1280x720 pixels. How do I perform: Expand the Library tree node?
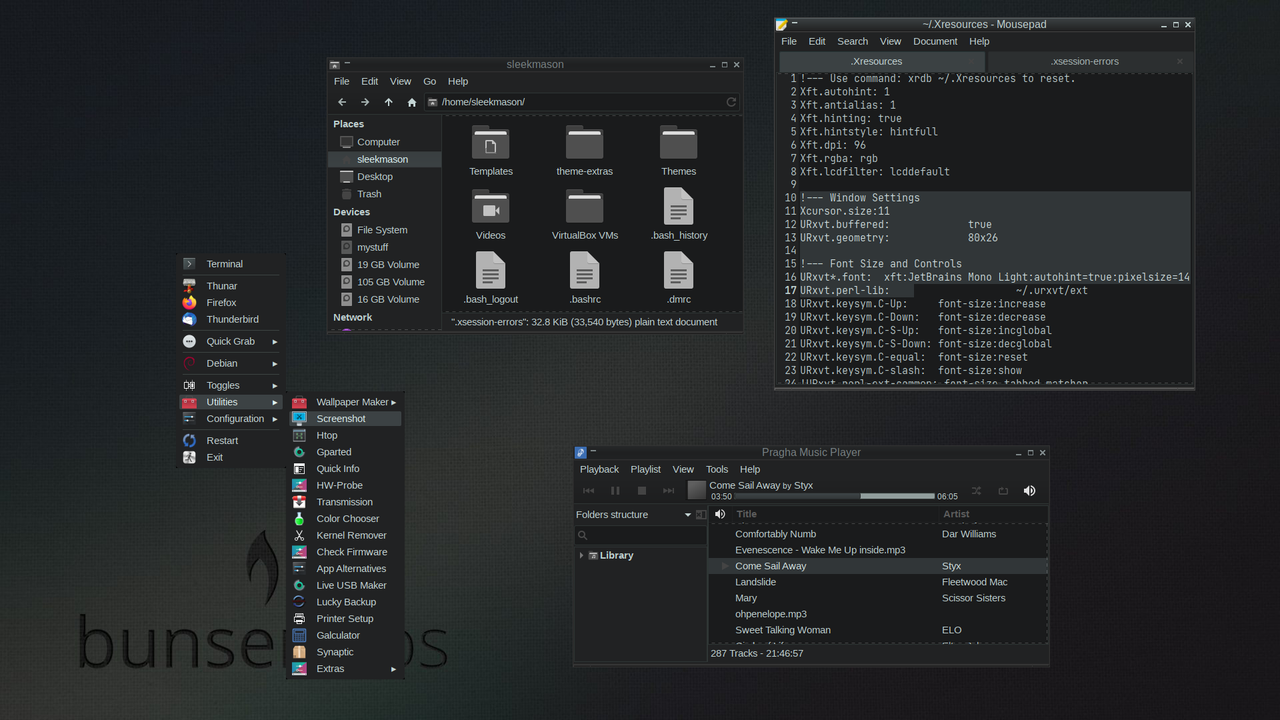click(x=581, y=555)
